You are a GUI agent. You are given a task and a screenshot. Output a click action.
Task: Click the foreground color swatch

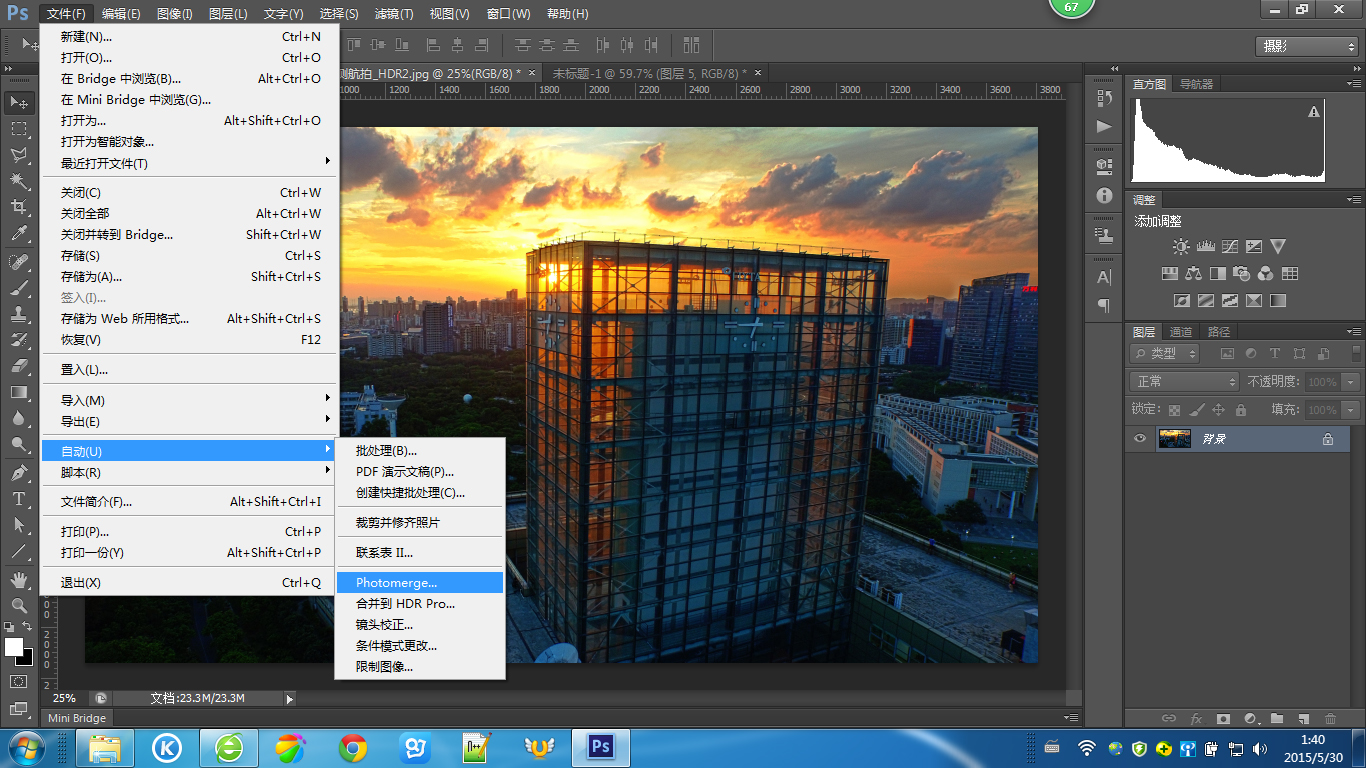click(x=14, y=647)
